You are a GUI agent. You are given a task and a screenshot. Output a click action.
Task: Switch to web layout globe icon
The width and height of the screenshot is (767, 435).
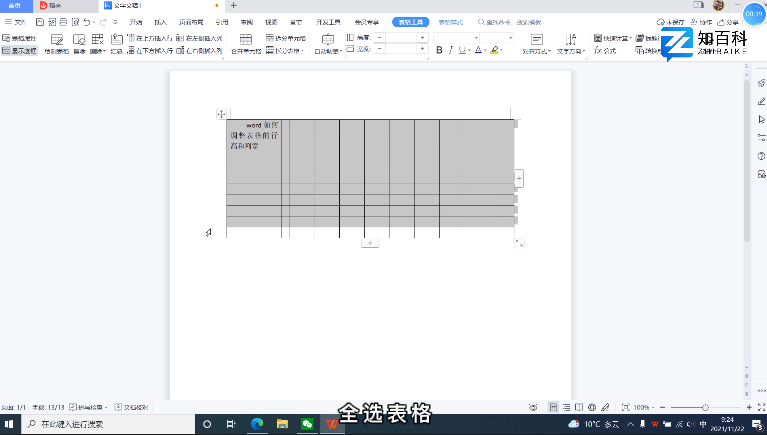pos(592,407)
